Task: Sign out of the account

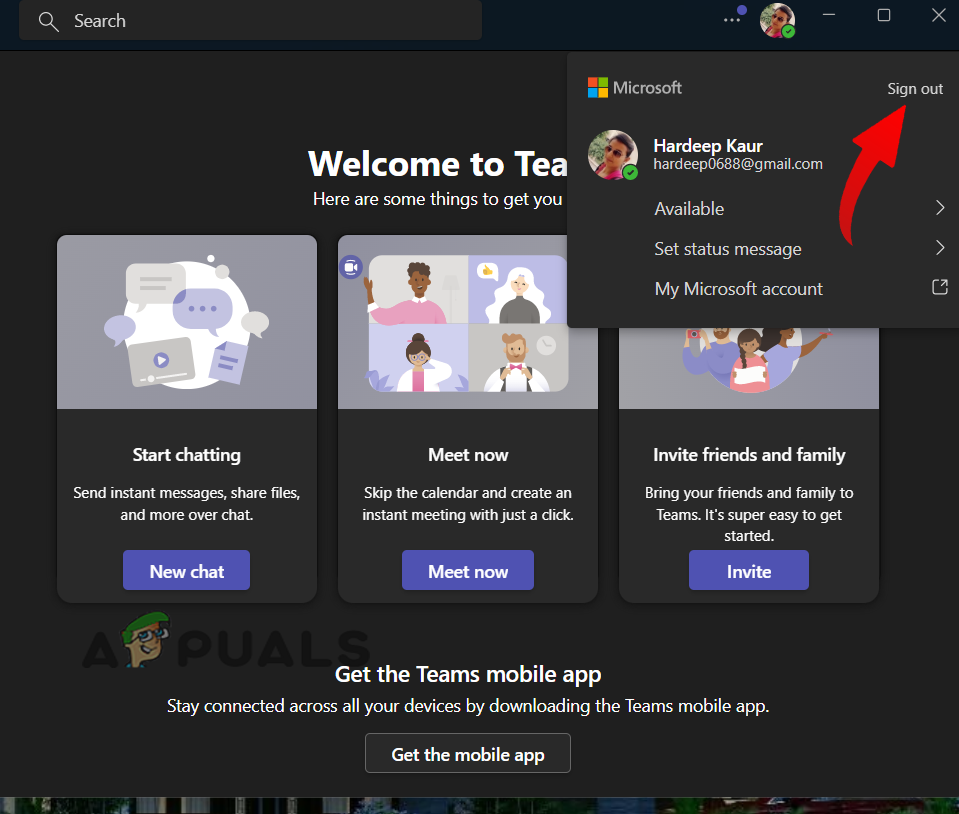Action: pyautogui.click(x=914, y=89)
